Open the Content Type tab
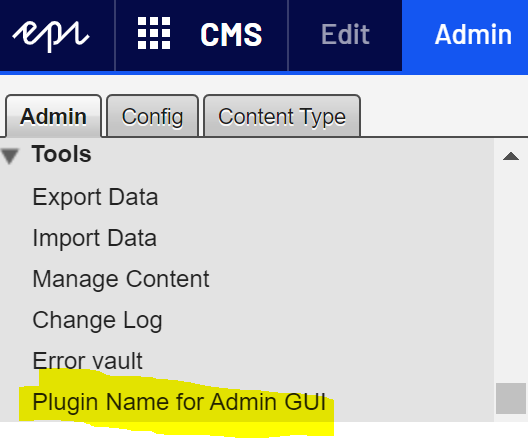Viewport: 528px width, 438px height. (x=282, y=116)
